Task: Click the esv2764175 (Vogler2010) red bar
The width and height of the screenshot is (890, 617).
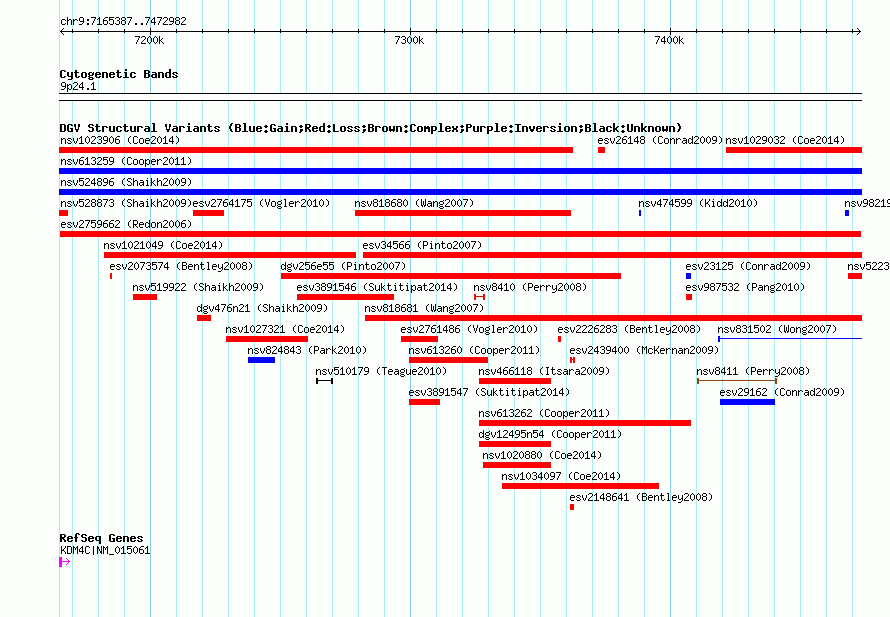Action: pos(208,213)
